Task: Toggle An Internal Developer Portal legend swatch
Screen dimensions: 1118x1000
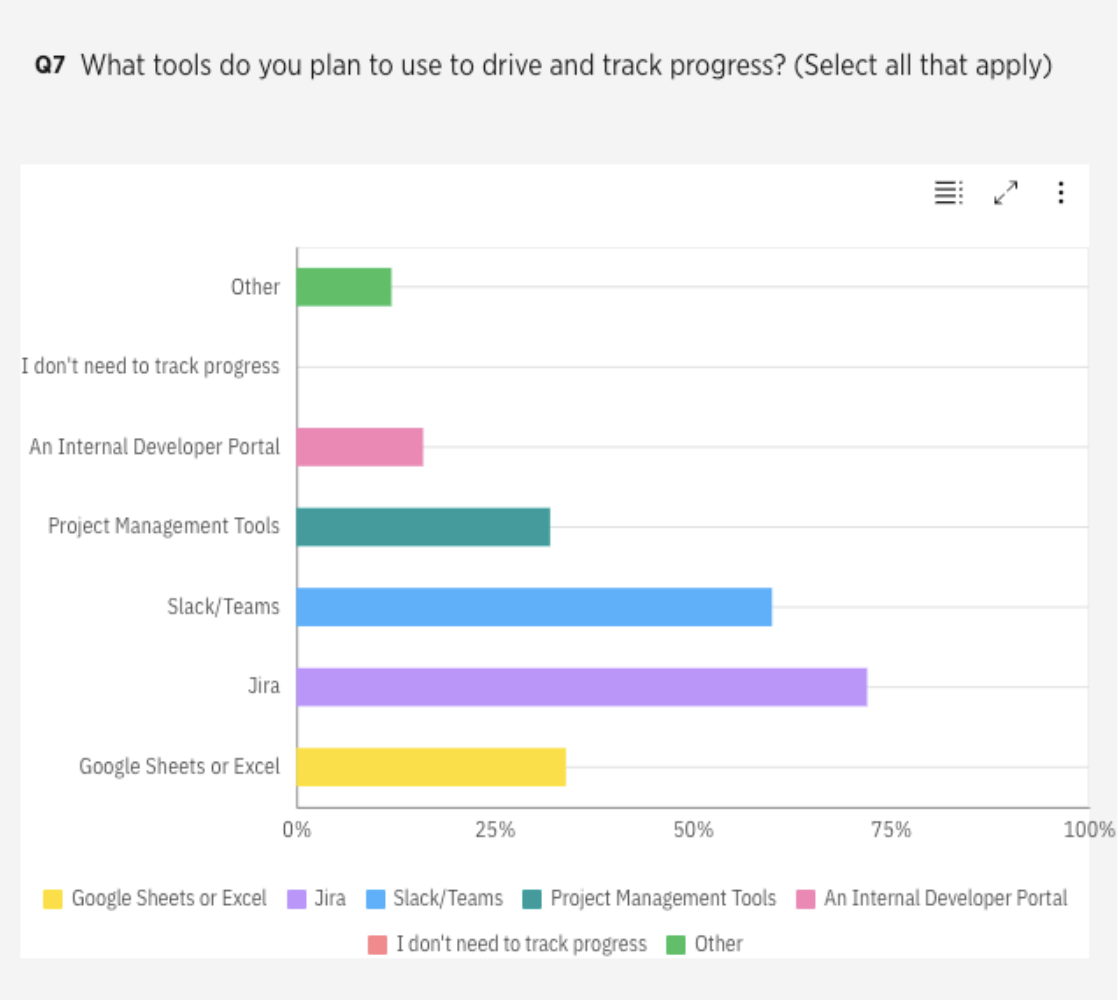Action: pos(806,899)
